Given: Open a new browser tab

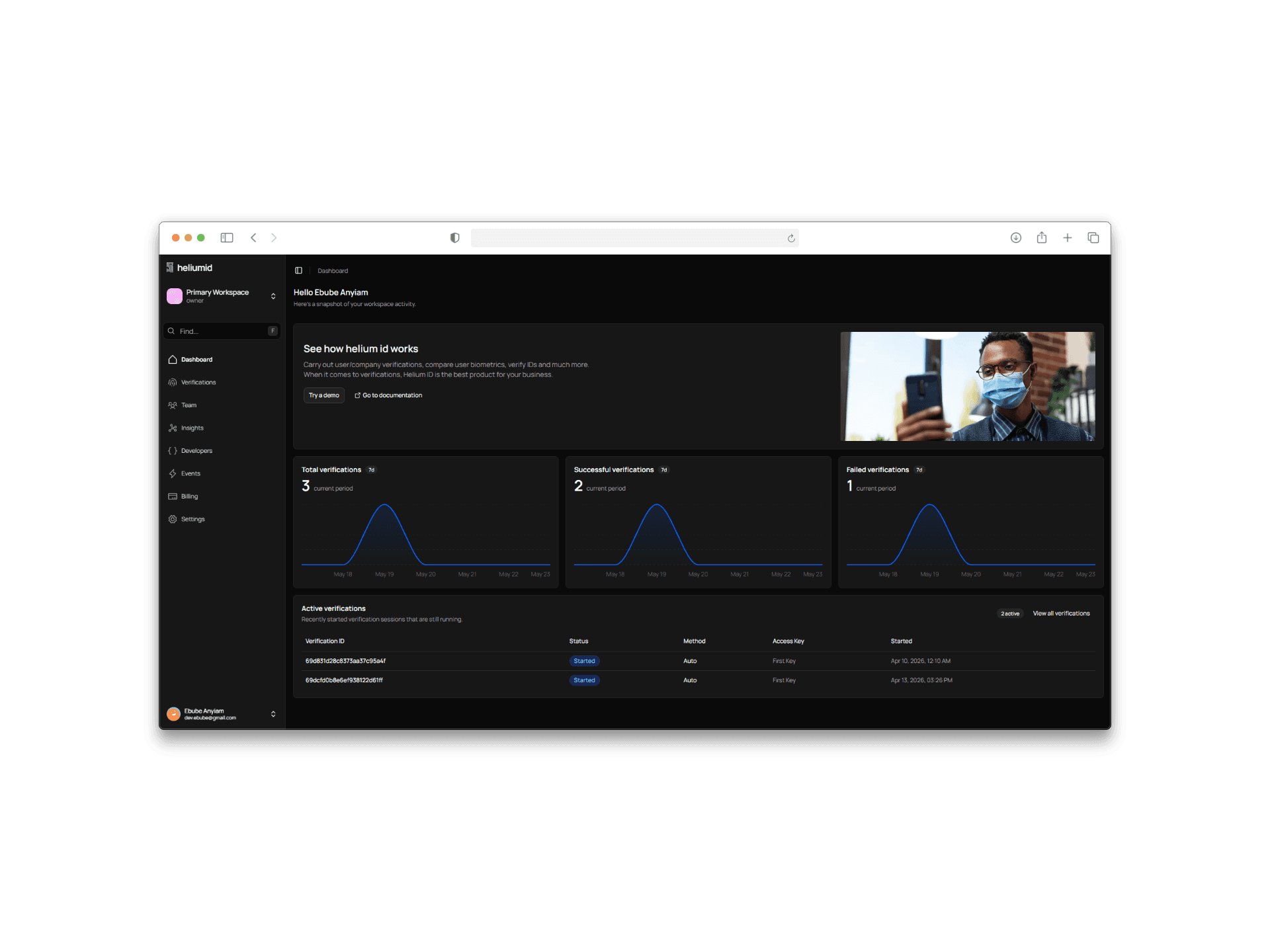Looking at the screenshot, I should point(1068,238).
